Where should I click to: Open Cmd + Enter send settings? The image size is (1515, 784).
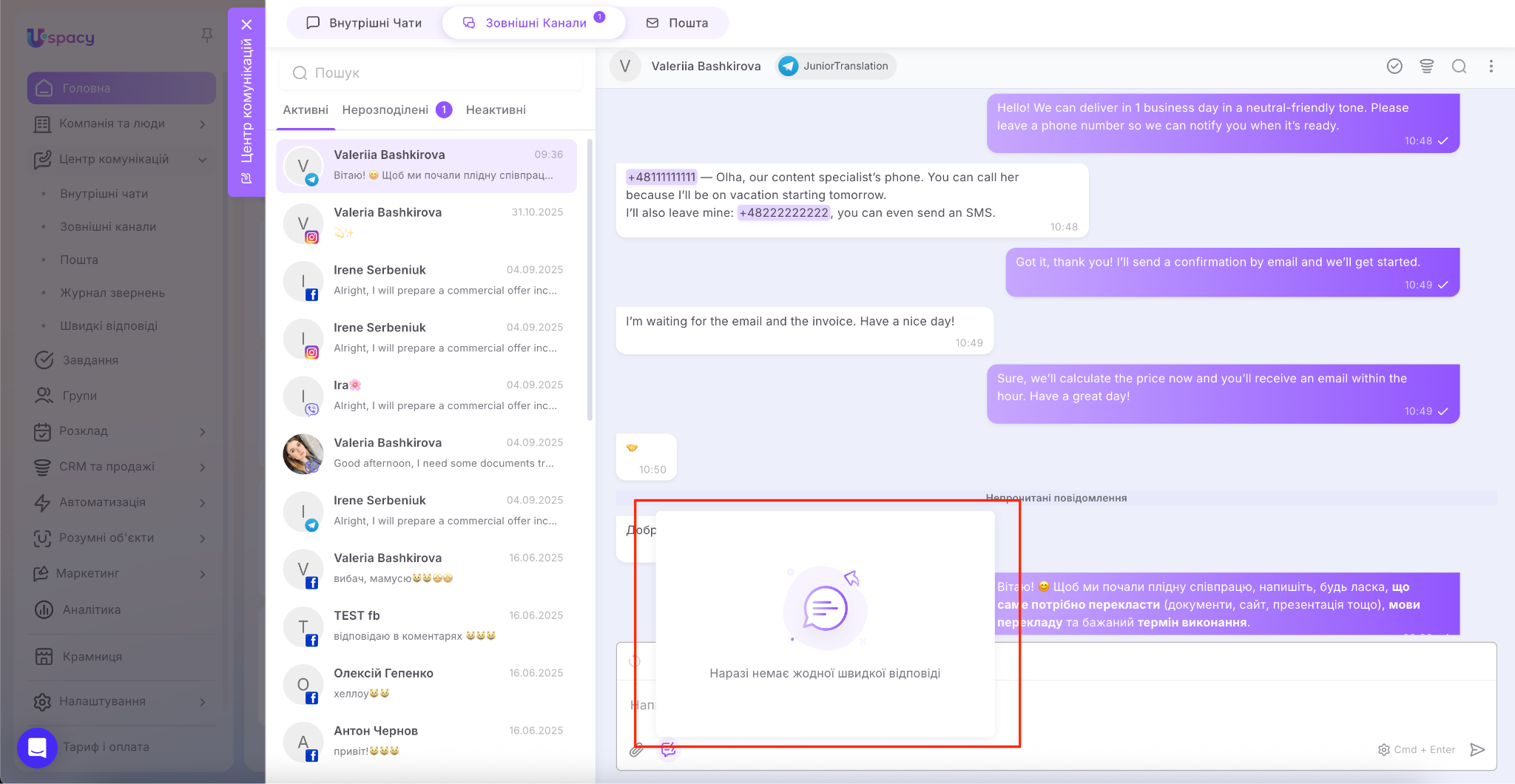pyautogui.click(x=1416, y=750)
